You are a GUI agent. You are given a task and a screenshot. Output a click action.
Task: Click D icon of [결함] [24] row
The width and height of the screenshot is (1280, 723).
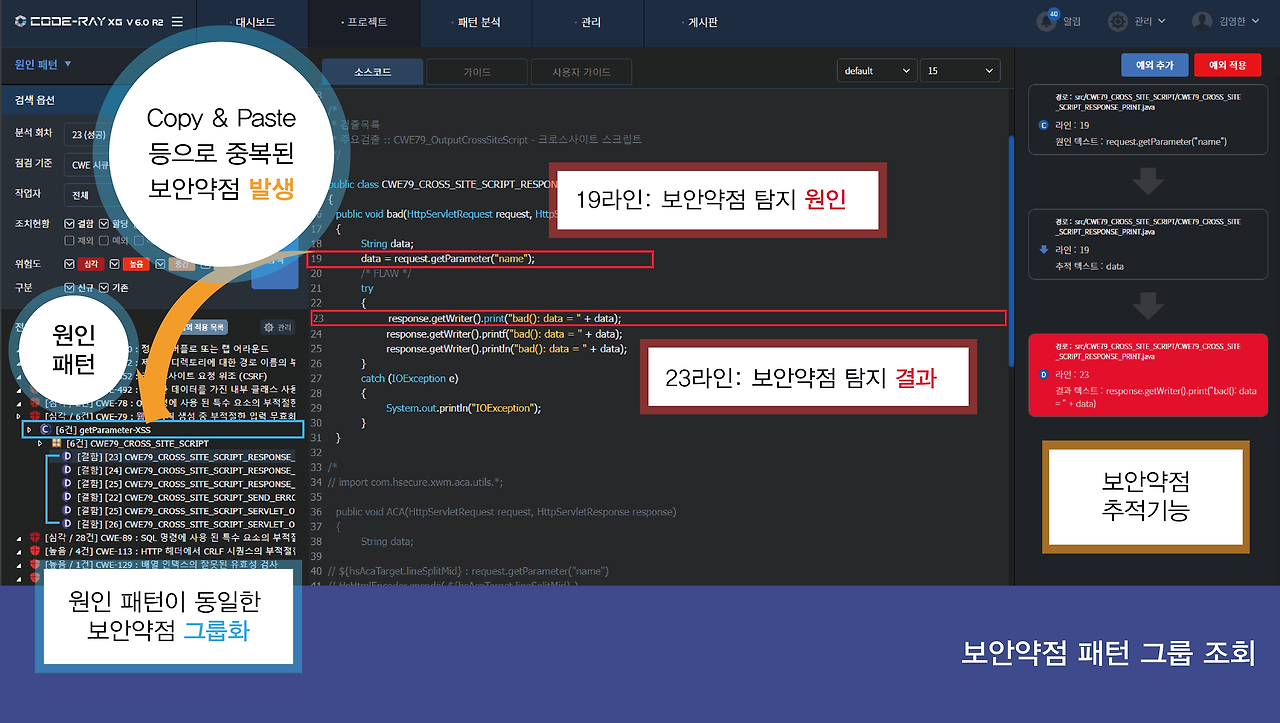tap(67, 470)
